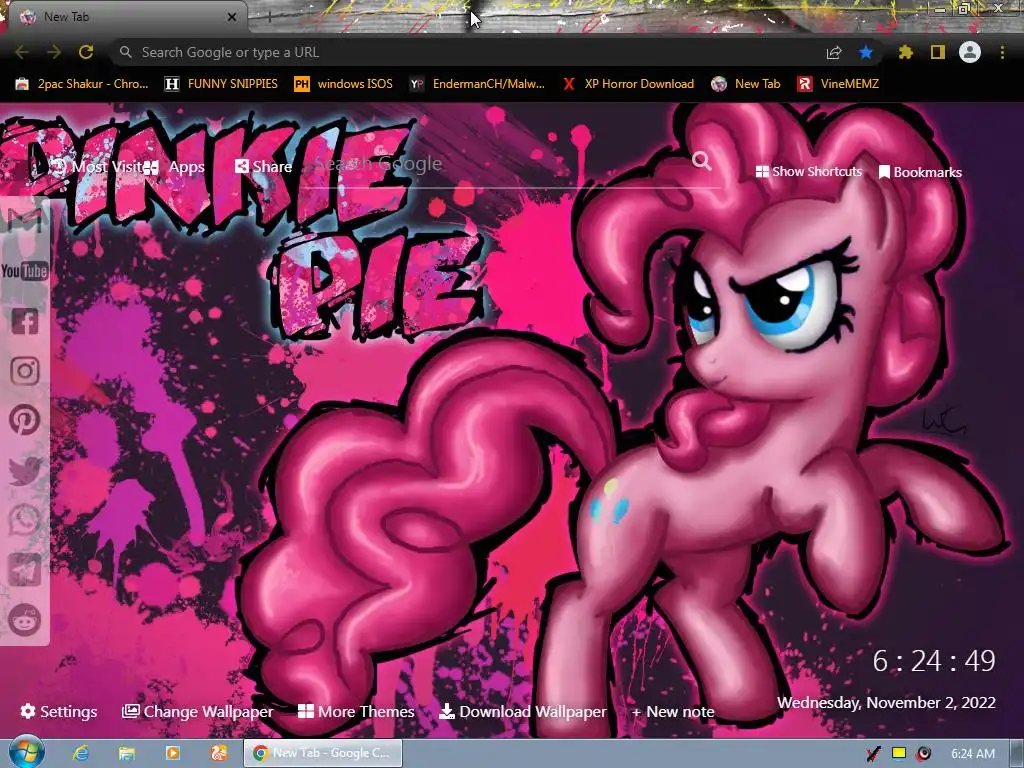Open Bookmarks on the page
The width and height of the screenshot is (1024, 768).
(x=920, y=172)
